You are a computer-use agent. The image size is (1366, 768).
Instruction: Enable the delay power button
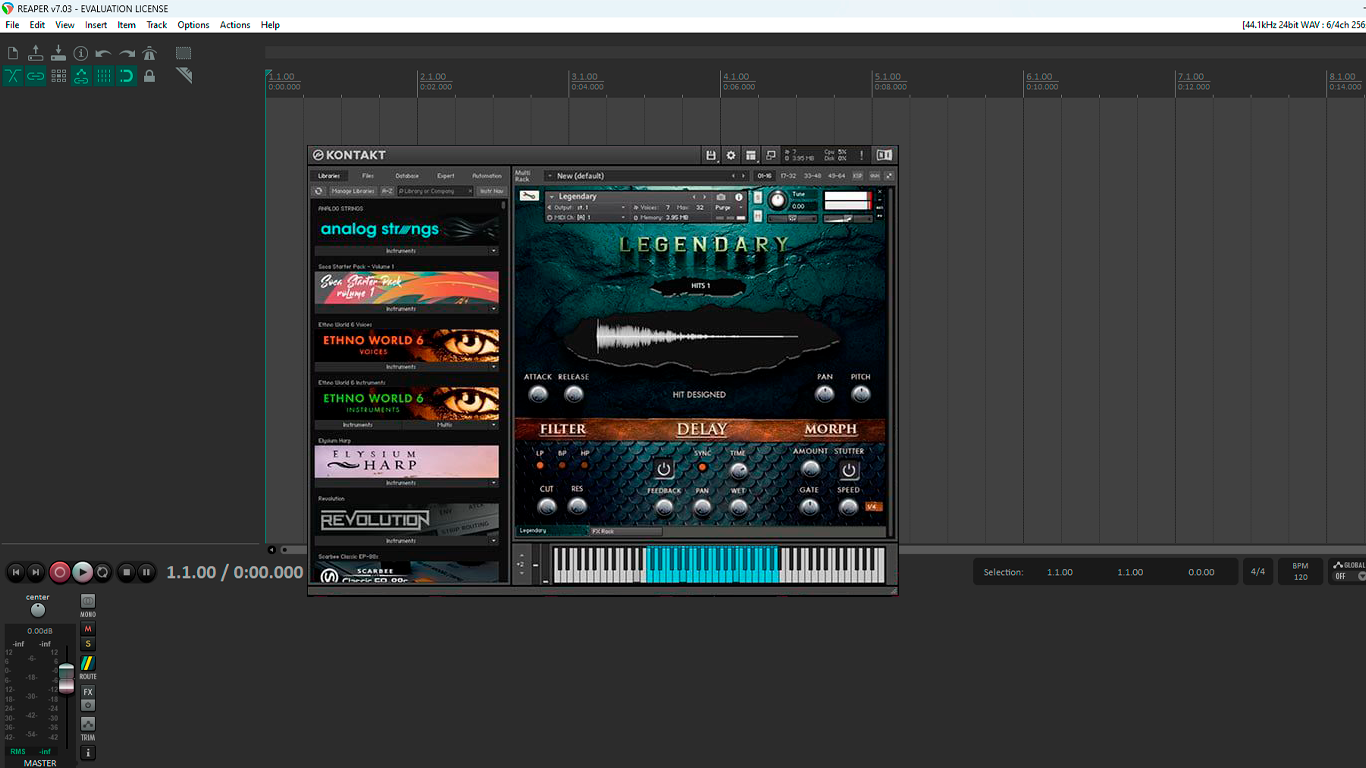pos(664,469)
